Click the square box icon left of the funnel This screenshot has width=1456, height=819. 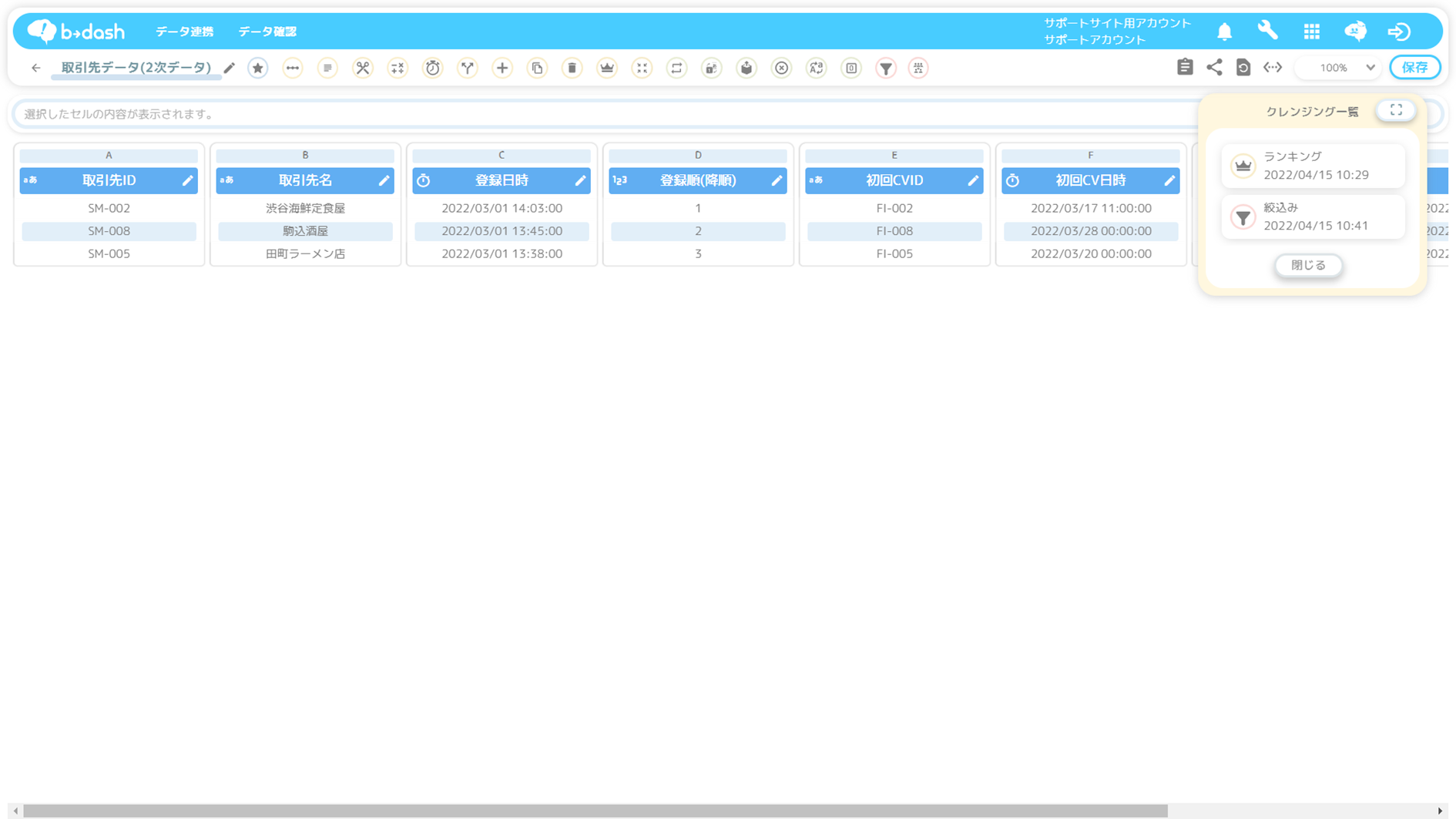tap(851, 68)
